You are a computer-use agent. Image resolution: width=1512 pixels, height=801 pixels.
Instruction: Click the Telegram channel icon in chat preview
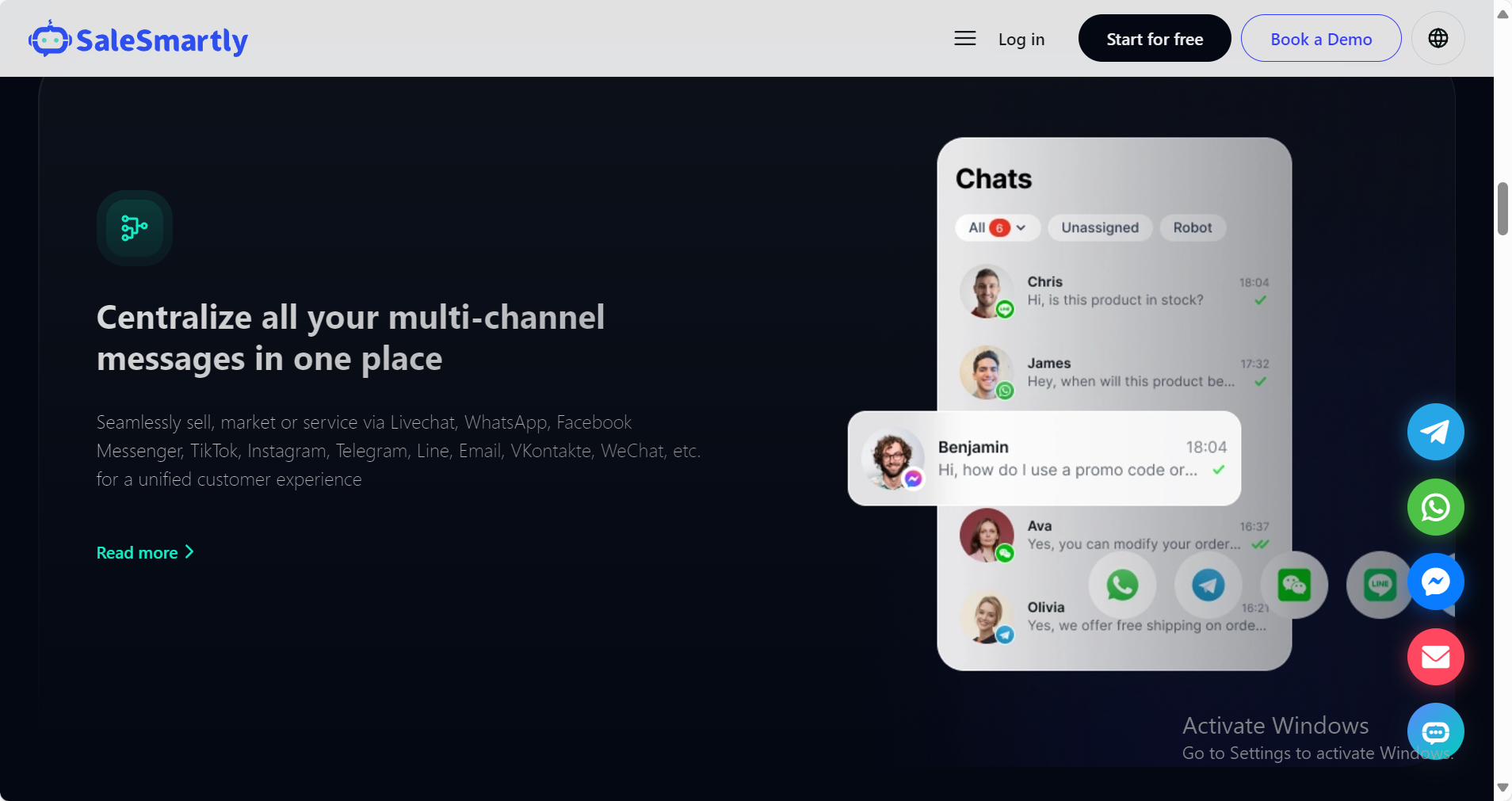coord(1208,585)
